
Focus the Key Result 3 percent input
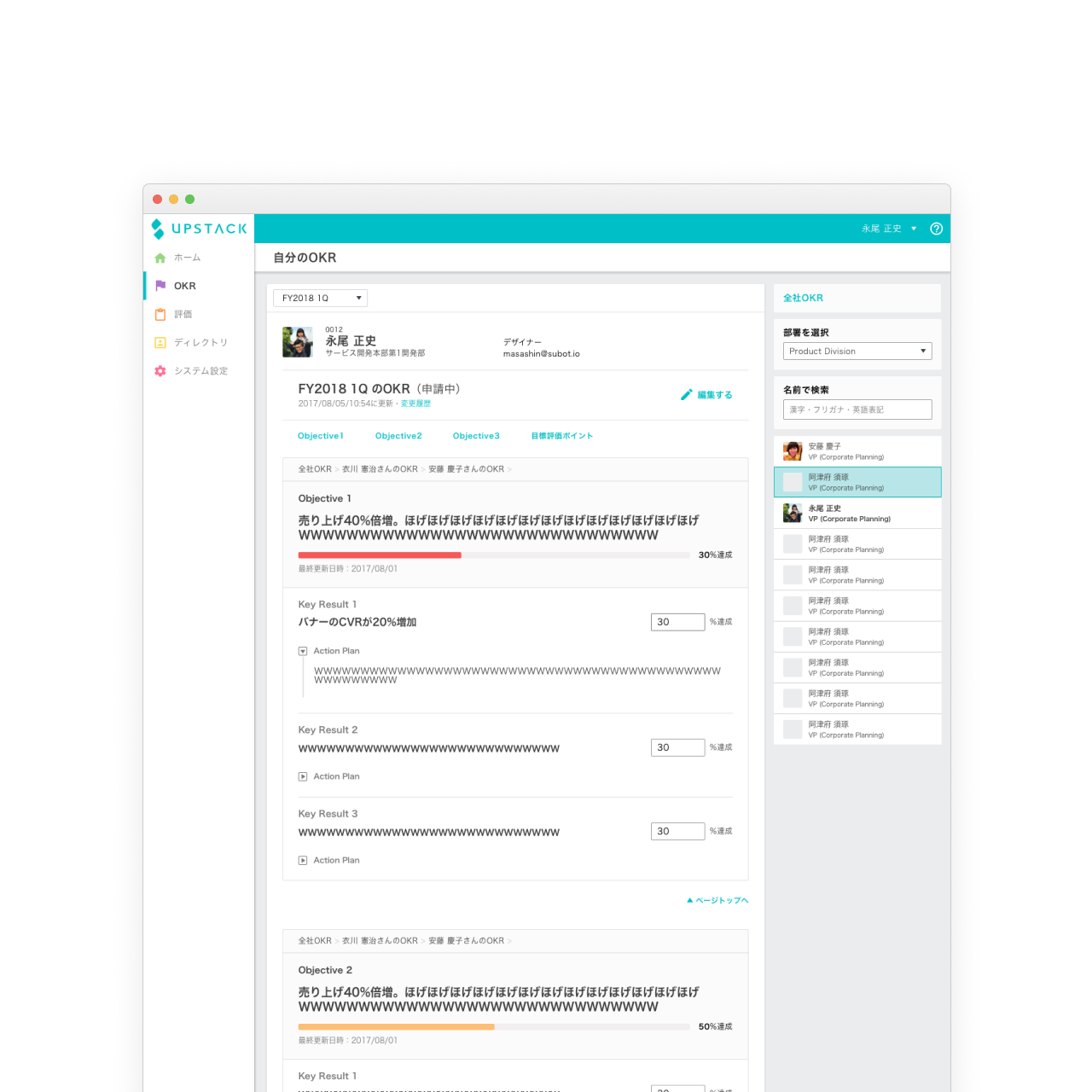tap(677, 831)
